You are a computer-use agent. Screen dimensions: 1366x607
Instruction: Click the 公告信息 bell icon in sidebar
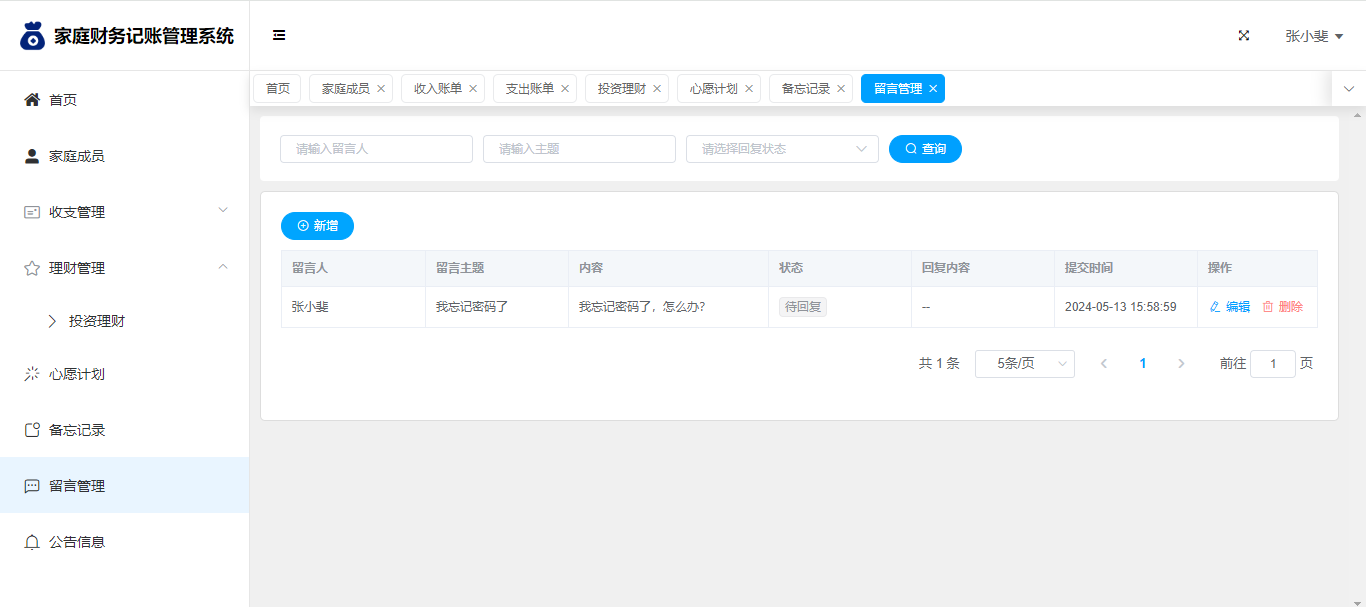32,542
